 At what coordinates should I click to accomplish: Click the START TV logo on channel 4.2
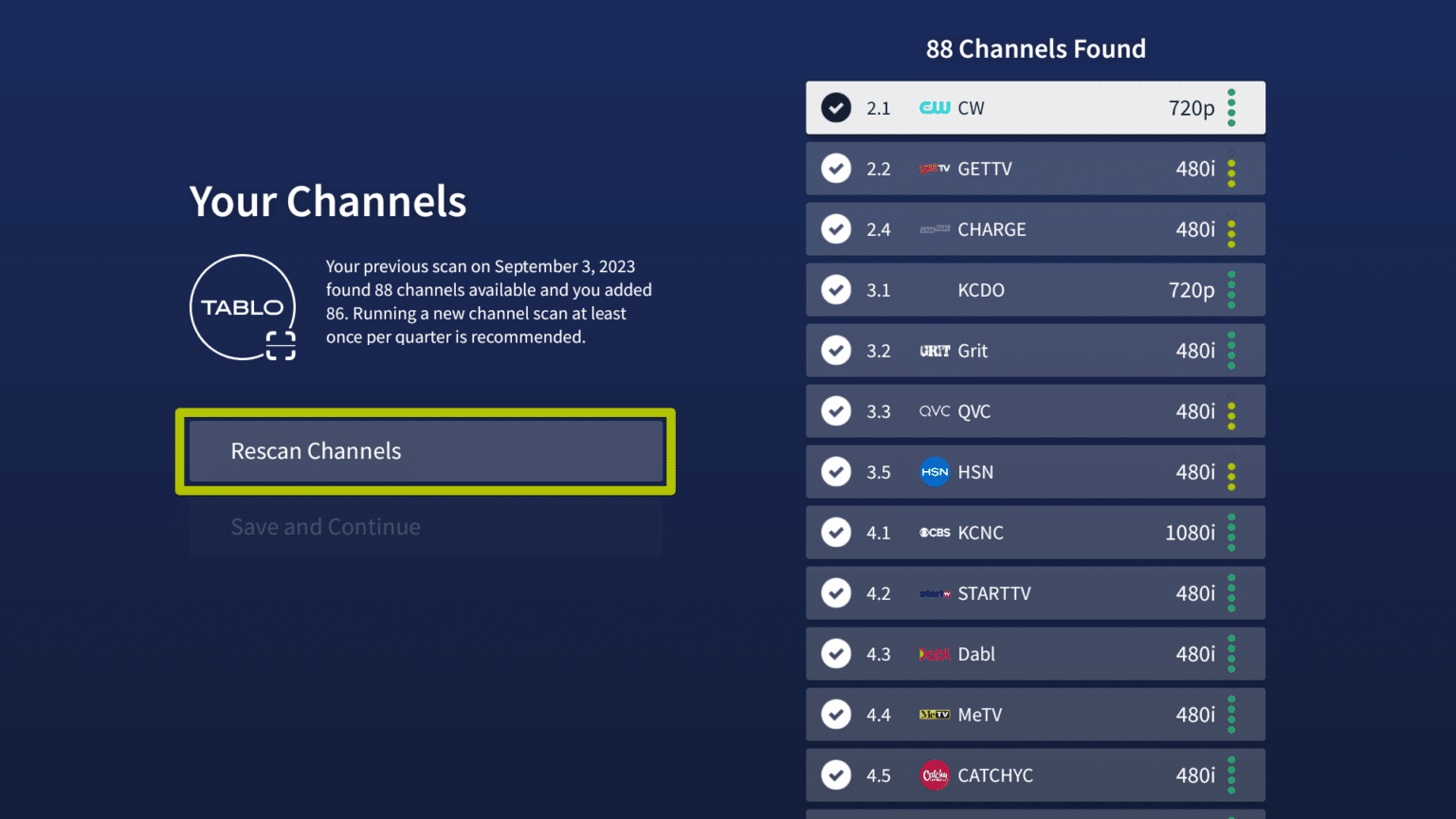[x=934, y=592]
